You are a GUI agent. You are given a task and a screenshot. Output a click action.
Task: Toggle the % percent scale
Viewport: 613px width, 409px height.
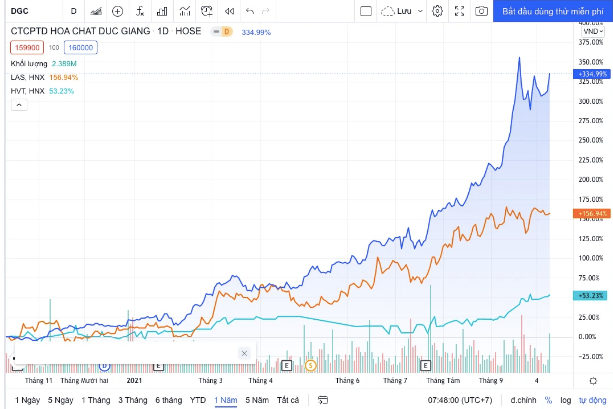click(x=548, y=399)
